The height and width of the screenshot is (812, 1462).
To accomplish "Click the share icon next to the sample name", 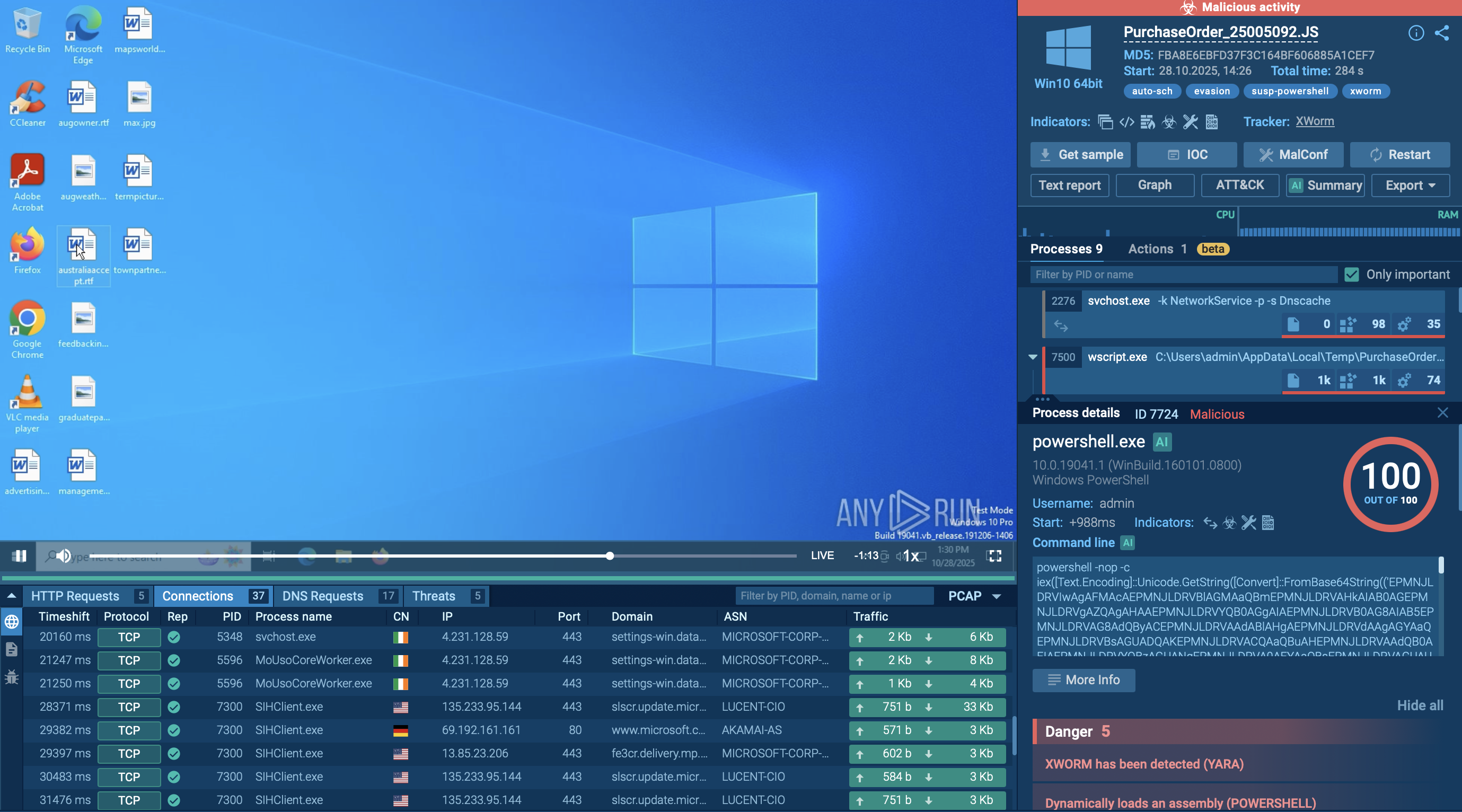I will pos(1441,33).
